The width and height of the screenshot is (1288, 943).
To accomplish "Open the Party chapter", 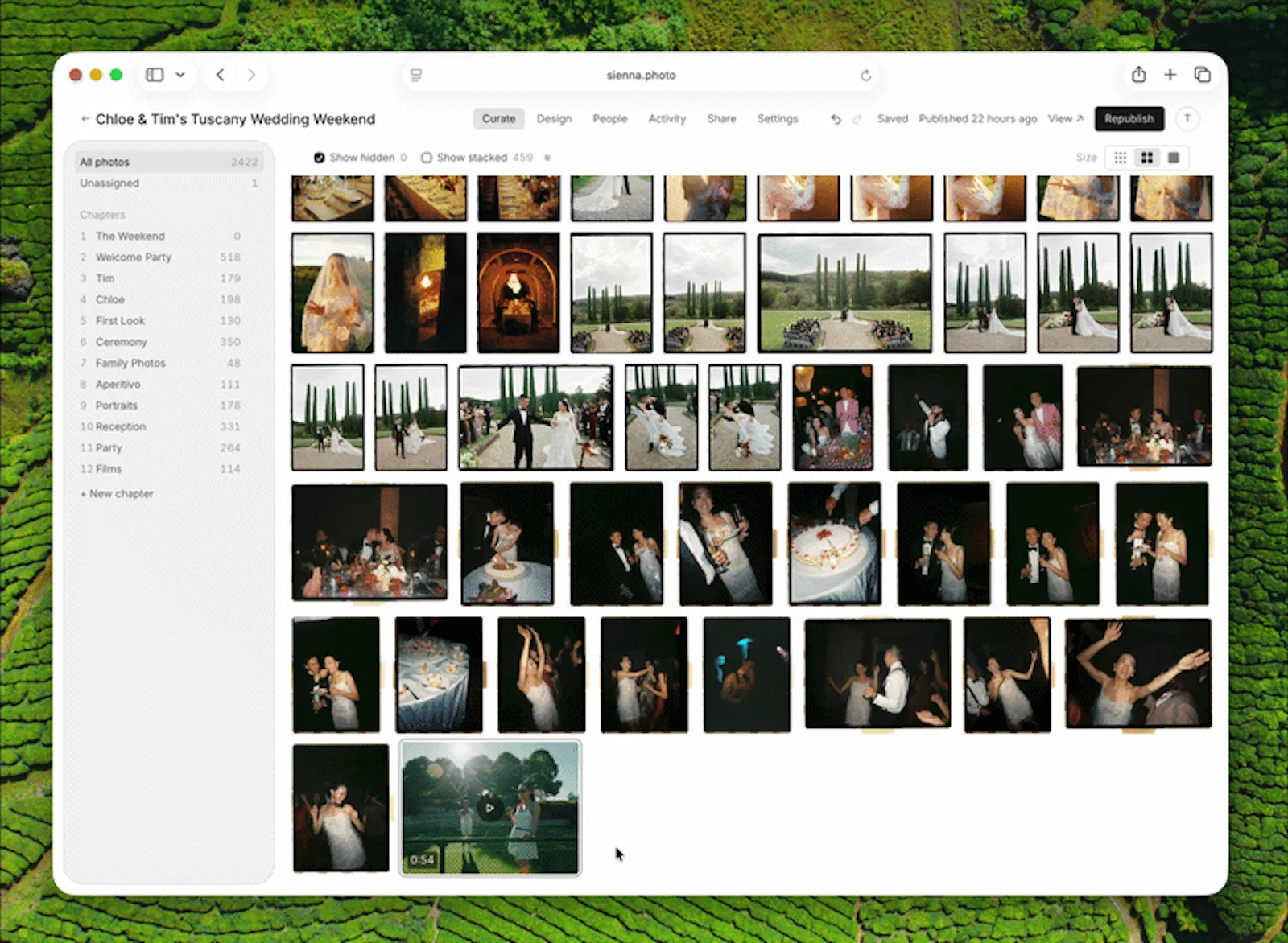I will click(160, 447).
